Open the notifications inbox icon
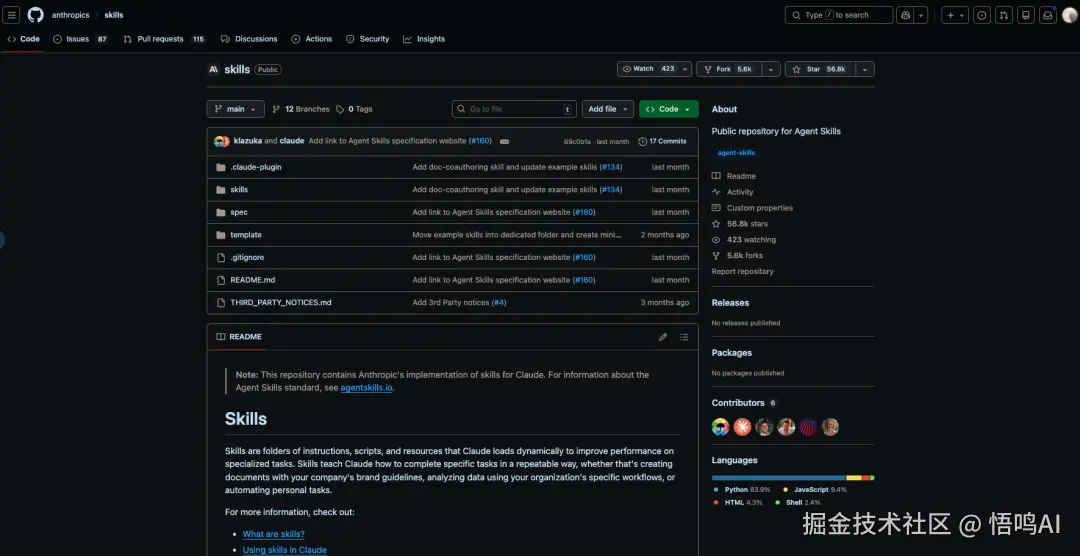Screen dimensions: 1080x556 coord(1048,15)
